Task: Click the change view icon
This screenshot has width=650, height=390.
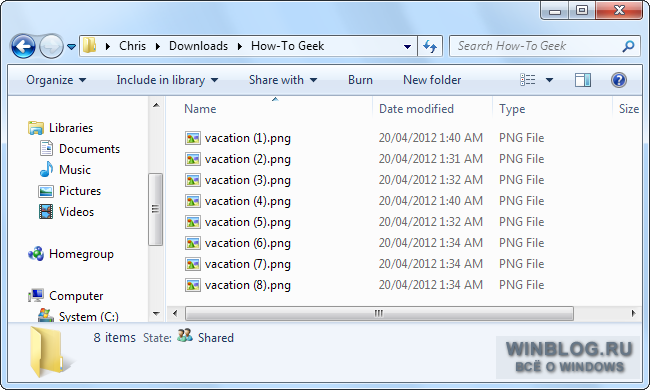Action: click(x=528, y=80)
